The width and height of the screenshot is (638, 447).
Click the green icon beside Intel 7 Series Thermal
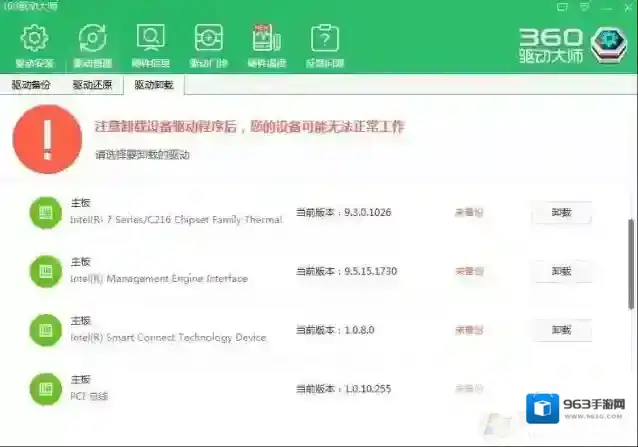(43, 212)
